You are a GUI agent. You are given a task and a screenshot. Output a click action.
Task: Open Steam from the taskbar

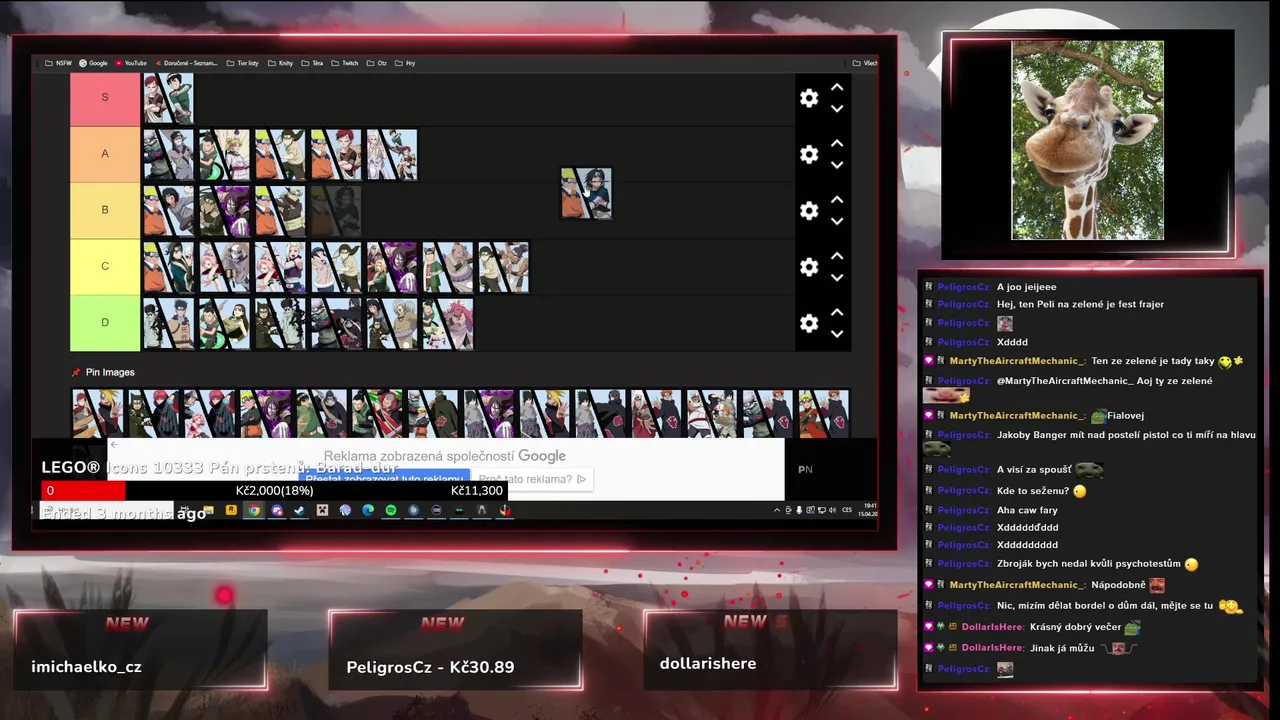(x=299, y=510)
